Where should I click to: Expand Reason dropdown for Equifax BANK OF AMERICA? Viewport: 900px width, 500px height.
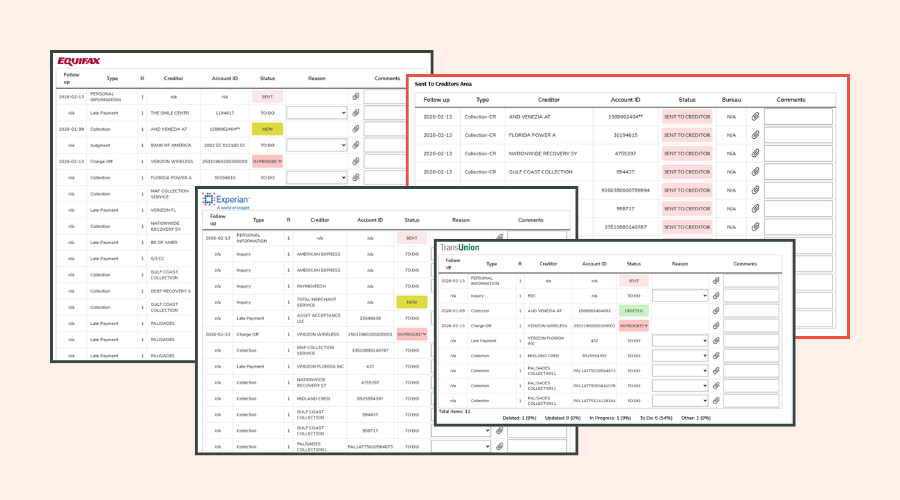click(317, 145)
